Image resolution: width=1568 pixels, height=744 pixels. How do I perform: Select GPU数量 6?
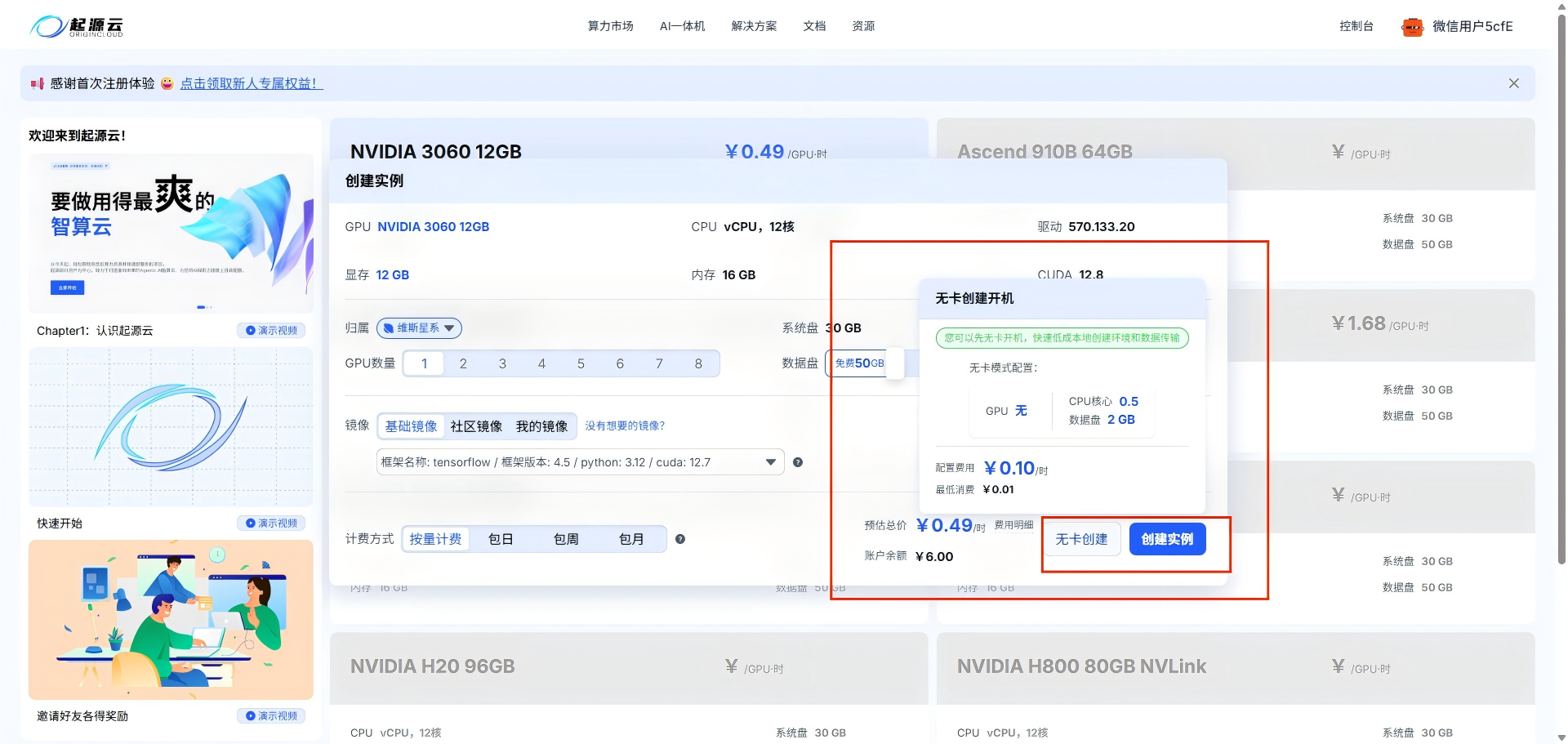(620, 363)
